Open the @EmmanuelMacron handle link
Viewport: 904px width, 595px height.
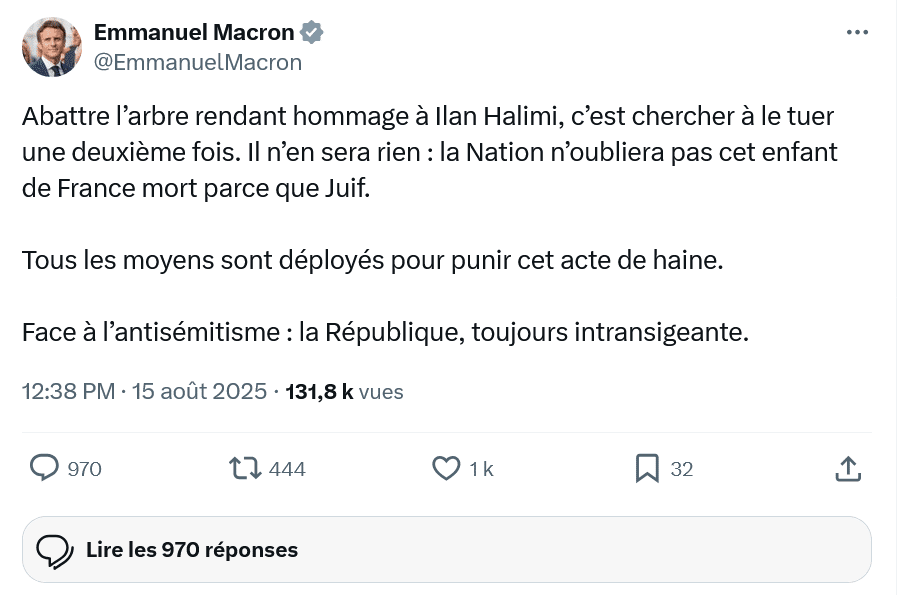click(x=198, y=62)
